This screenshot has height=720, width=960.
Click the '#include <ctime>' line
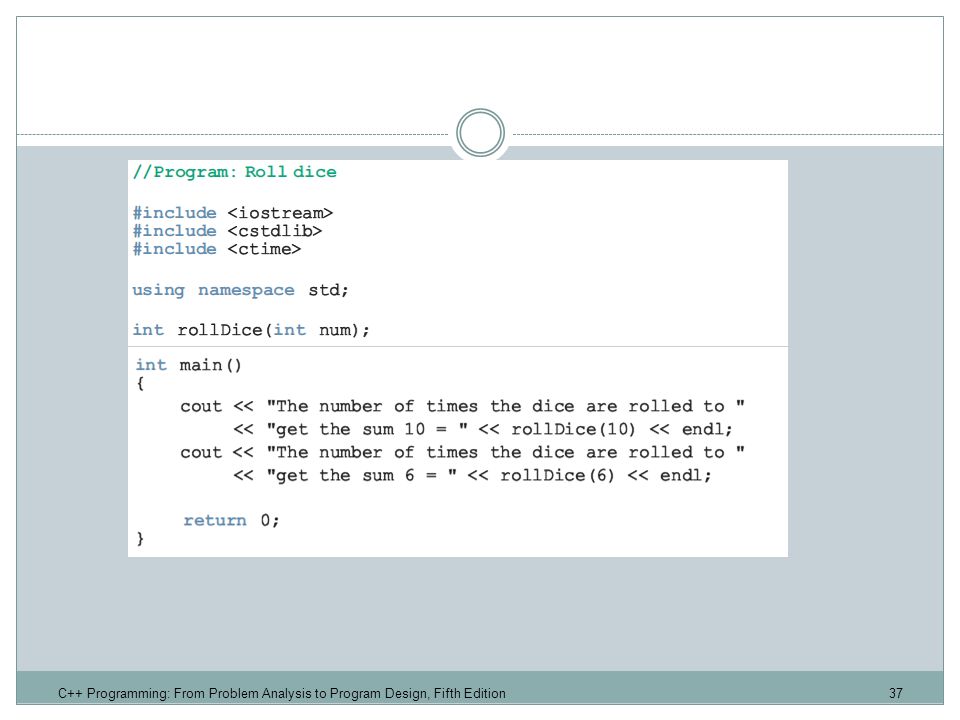click(217, 249)
